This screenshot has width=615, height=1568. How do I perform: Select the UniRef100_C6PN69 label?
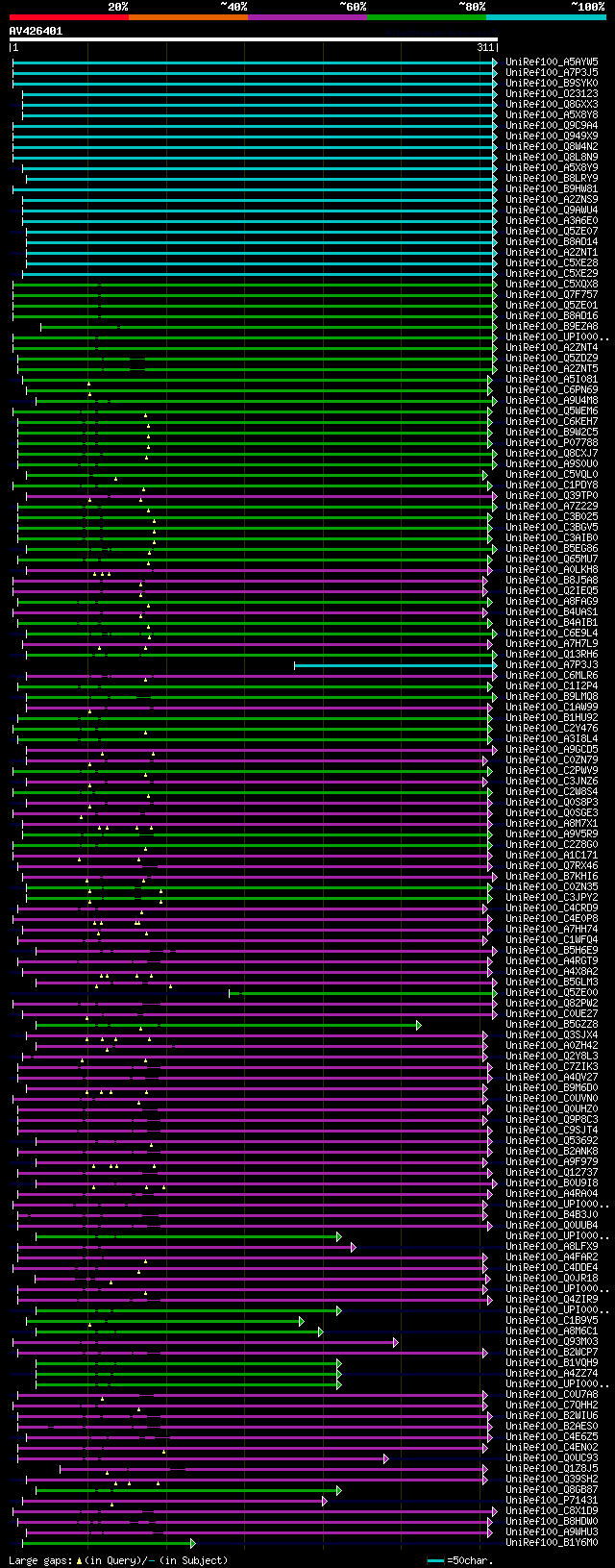[x=552, y=389]
